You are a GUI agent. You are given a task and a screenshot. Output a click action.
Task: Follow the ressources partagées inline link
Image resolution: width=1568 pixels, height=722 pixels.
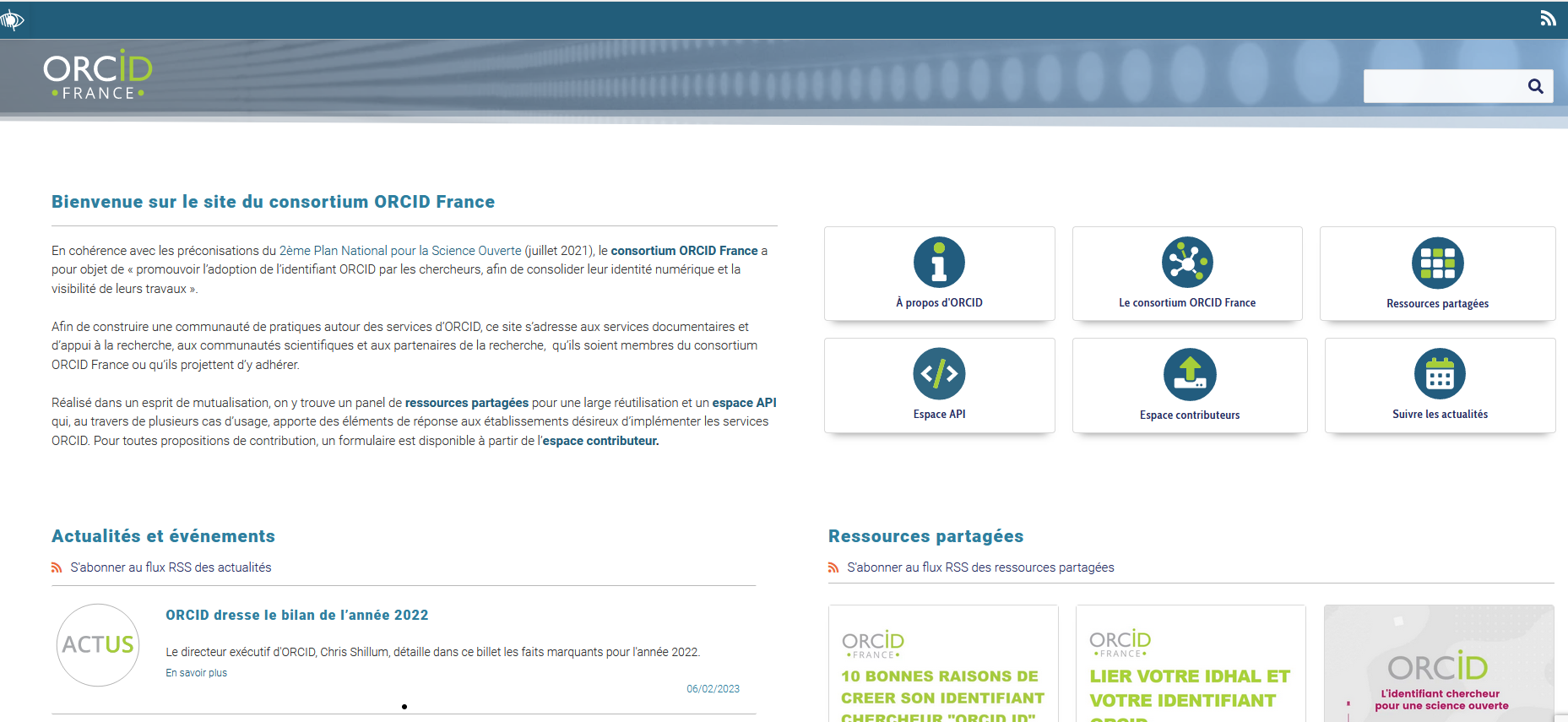tap(466, 403)
